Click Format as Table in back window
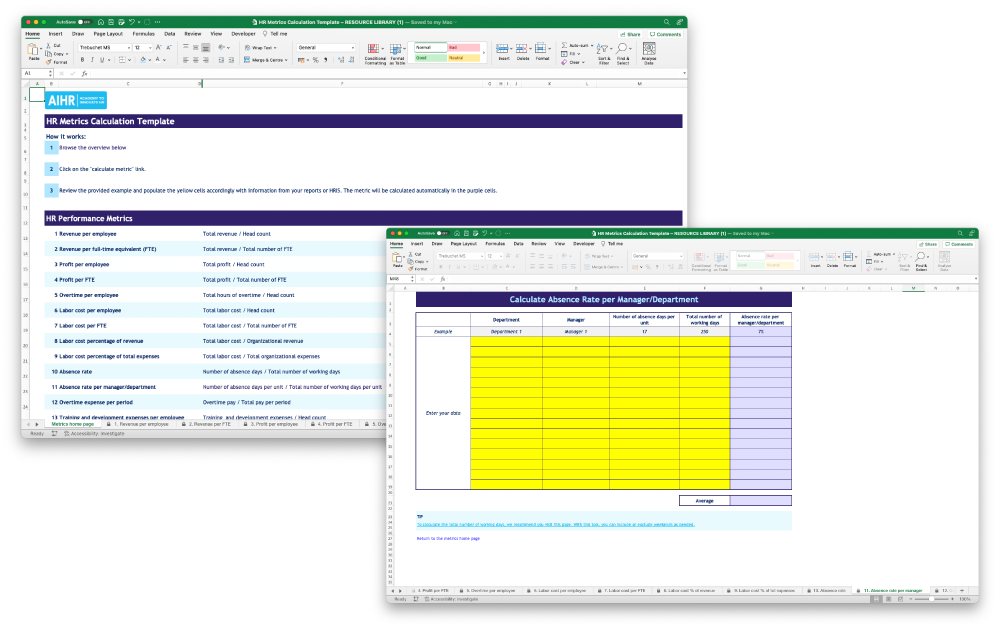 (397, 53)
